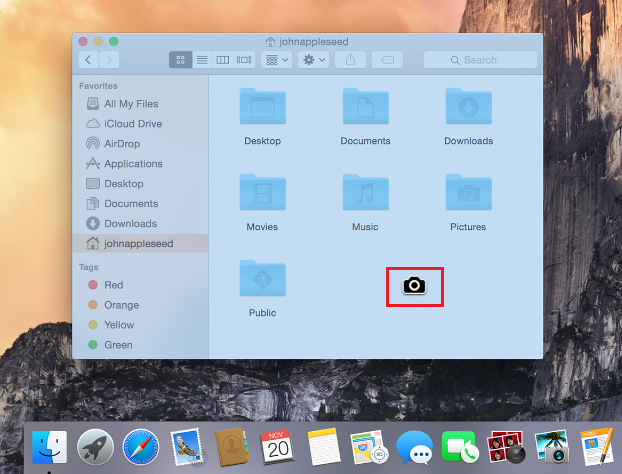Open the Action gear menu
Image resolution: width=622 pixels, height=474 pixels.
(x=314, y=60)
